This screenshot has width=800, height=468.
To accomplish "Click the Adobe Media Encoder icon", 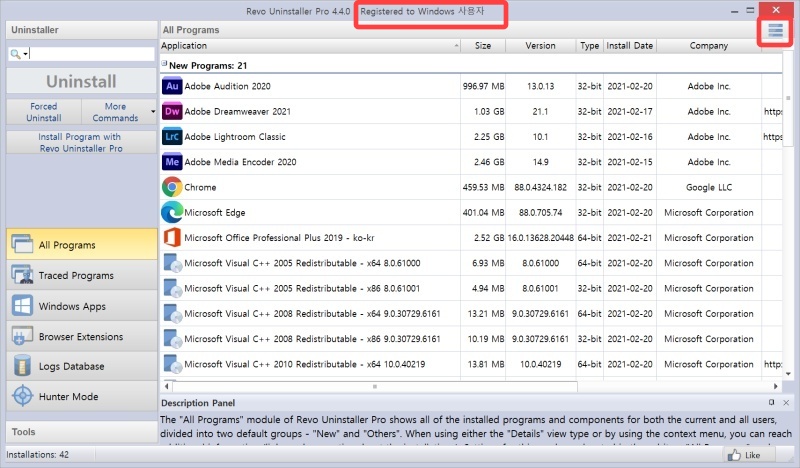I will coord(172,162).
